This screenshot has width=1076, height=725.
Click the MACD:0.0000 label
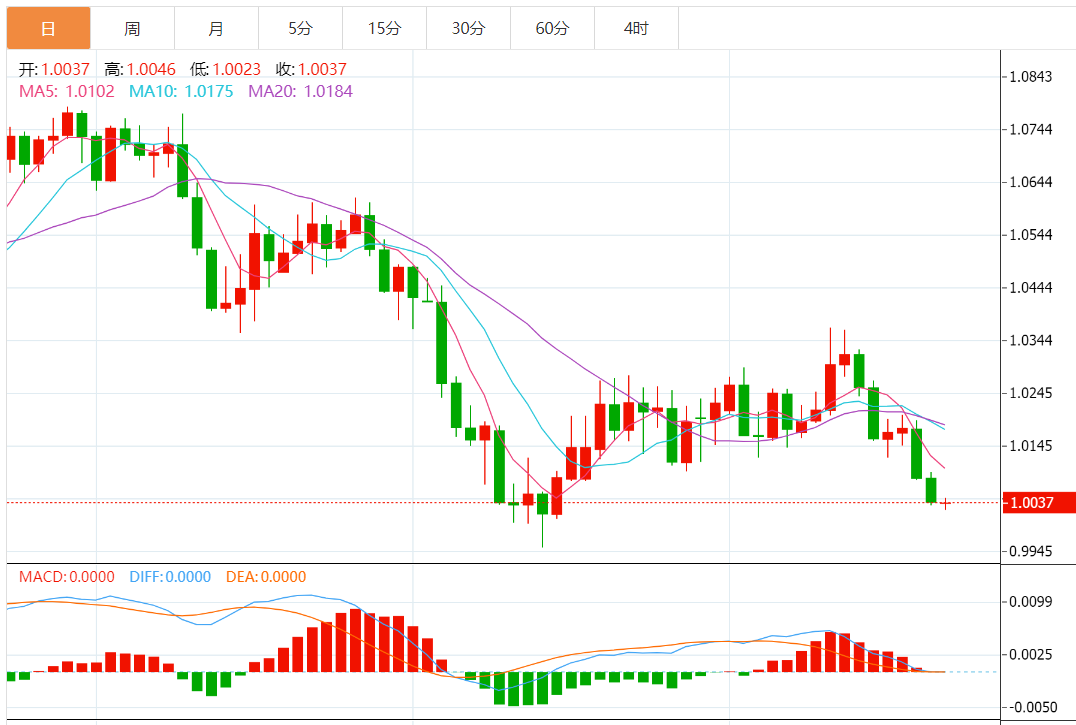pyautogui.click(x=67, y=577)
